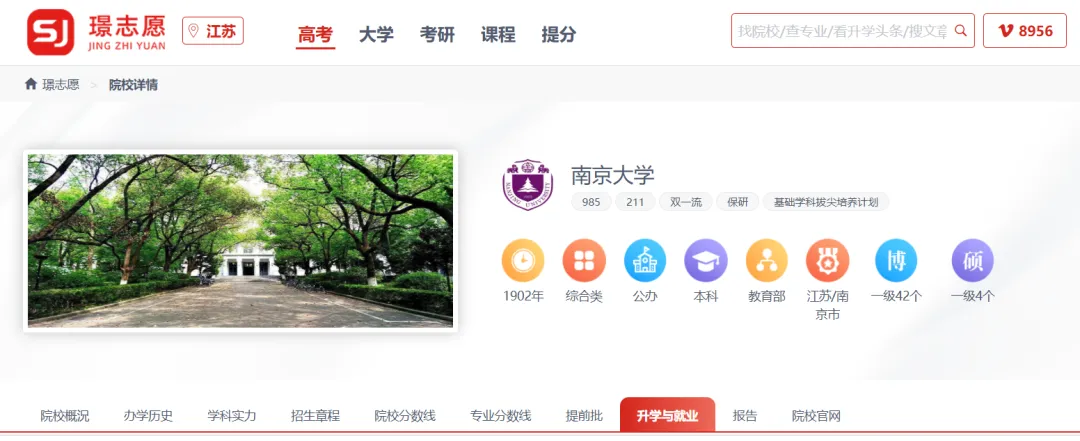Switch to the 办学历史 tab
This screenshot has width=1080, height=441.
click(148, 416)
